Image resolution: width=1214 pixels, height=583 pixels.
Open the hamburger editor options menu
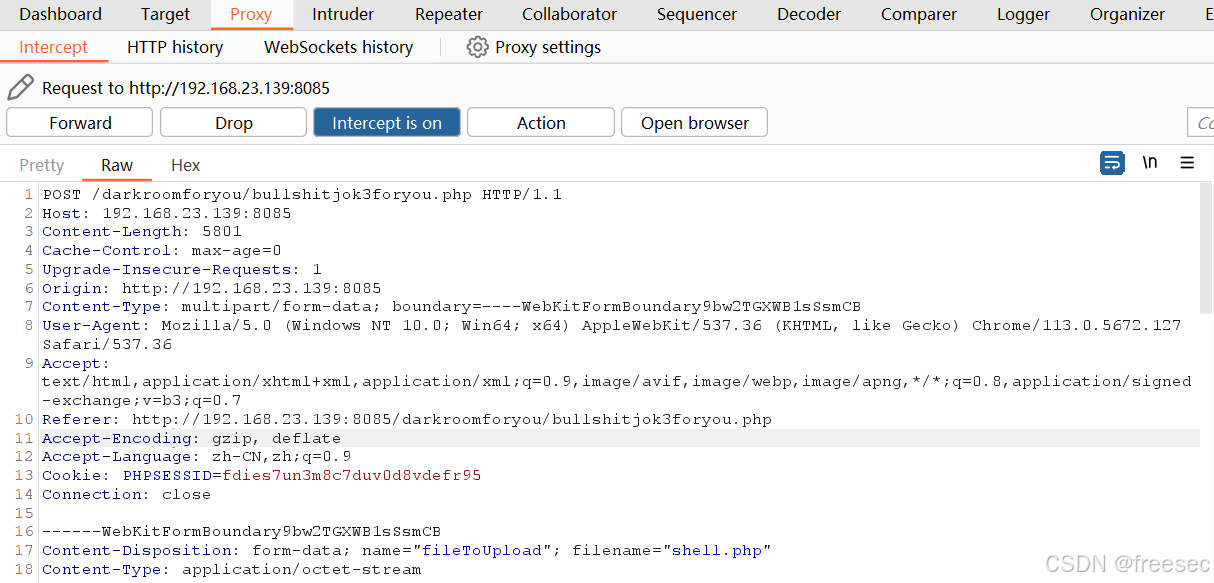[x=1187, y=163]
